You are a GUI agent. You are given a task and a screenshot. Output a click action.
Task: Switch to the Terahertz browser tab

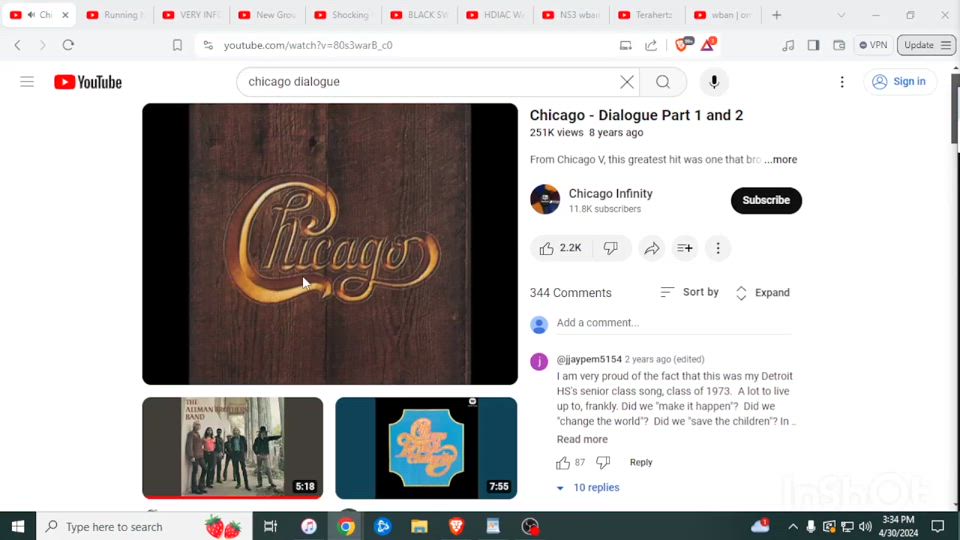click(647, 15)
